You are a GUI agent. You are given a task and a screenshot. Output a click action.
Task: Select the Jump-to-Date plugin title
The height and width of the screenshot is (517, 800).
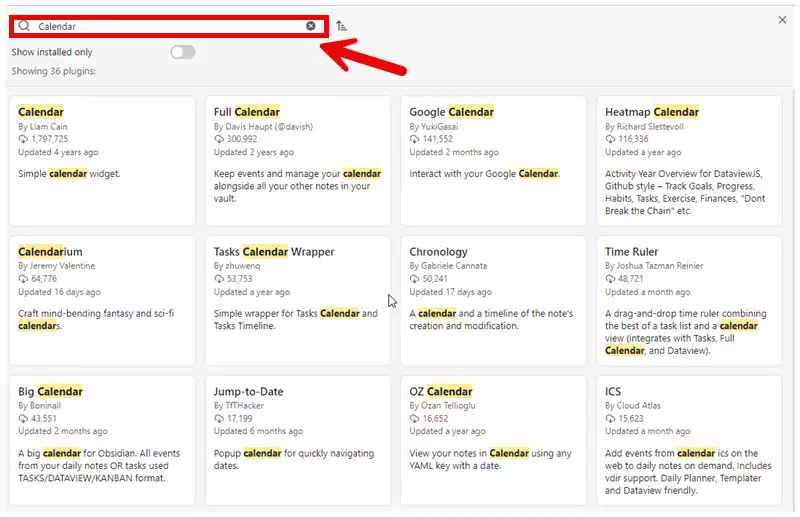pyautogui.click(x=248, y=391)
